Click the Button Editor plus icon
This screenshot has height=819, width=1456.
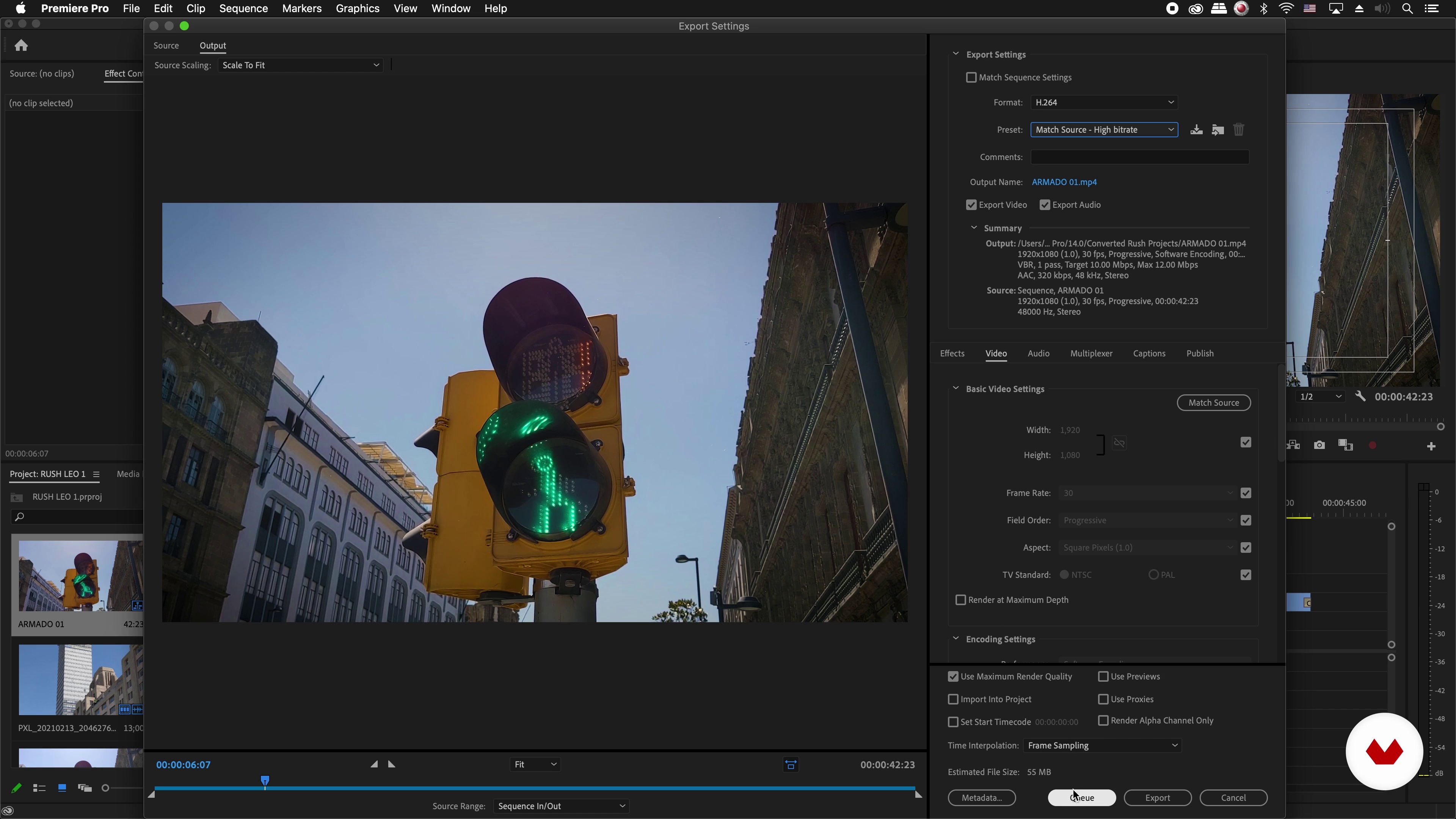tap(1431, 447)
